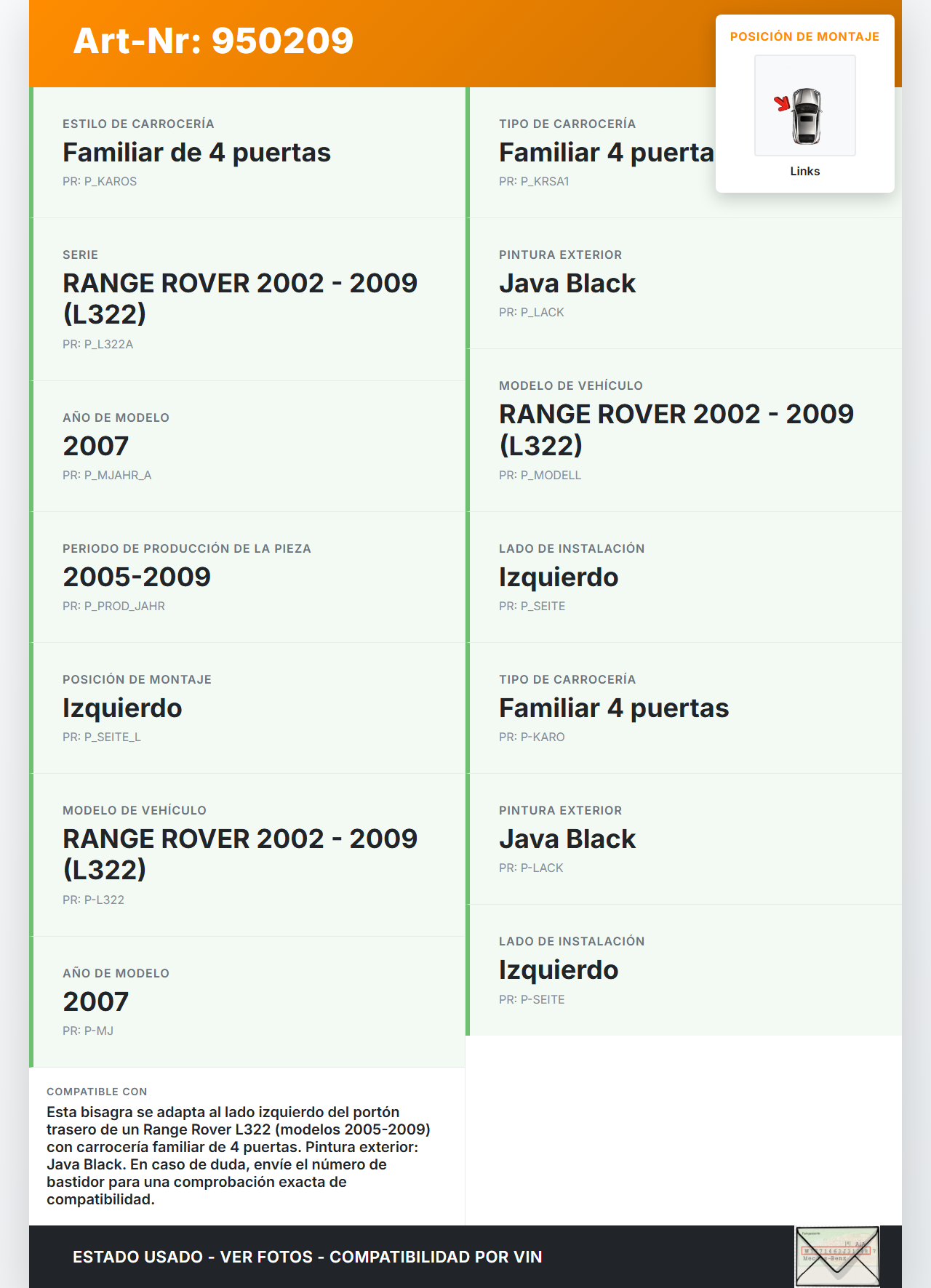Viewport: 931px width, 1288px height.
Task: Click the 'PR: P_L322A' series code
Action: click(x=98, y=345)
